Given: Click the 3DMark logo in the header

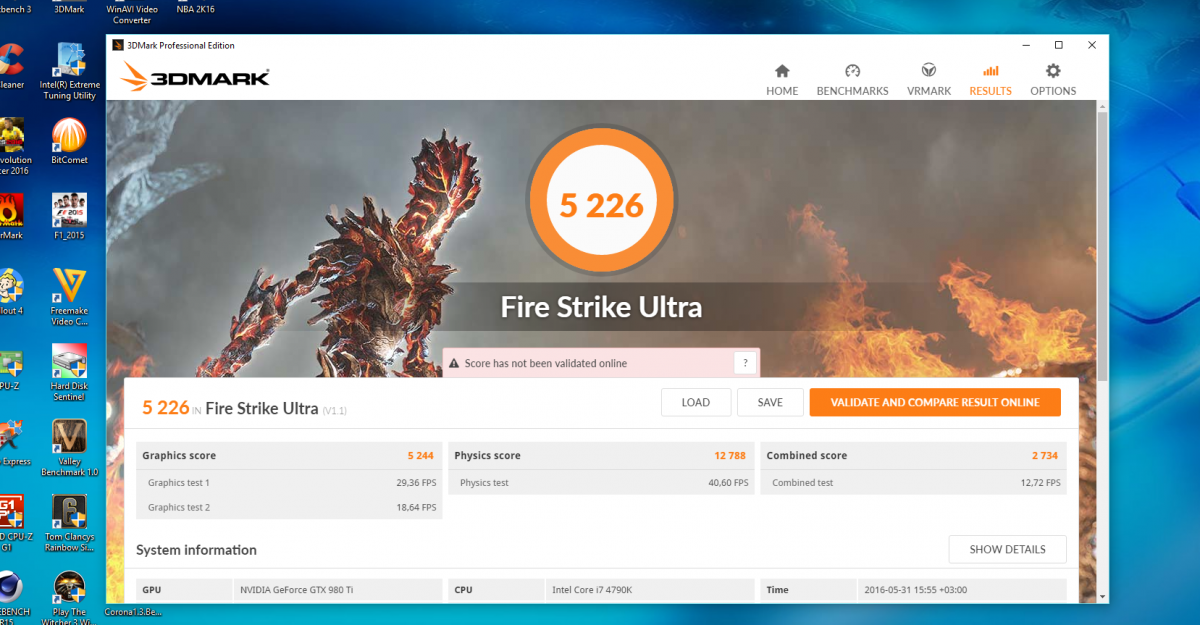Looking at the screenshot, I should 195,76.
